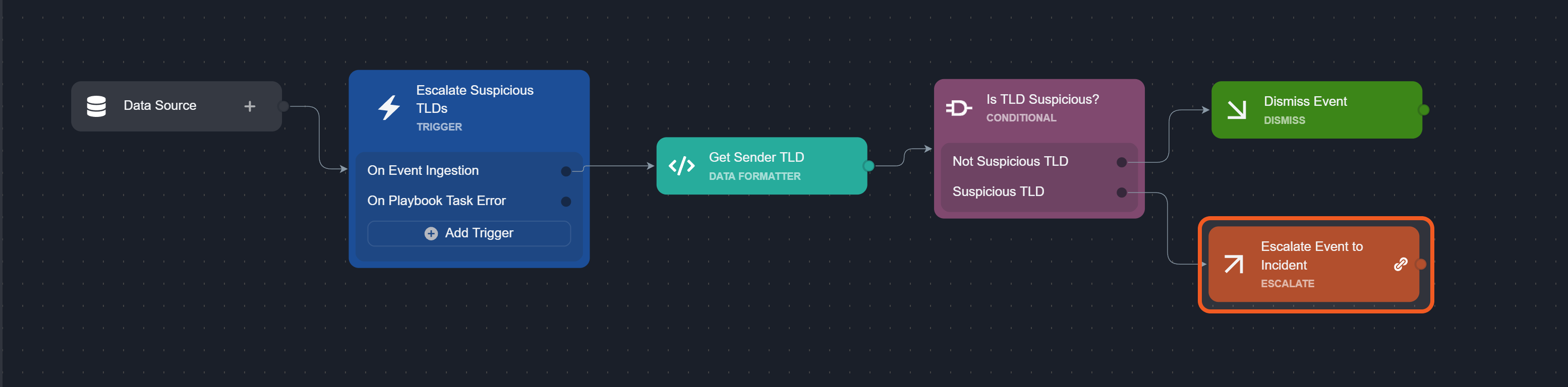Click the Dismiss Event output connector dot
This screenshot has width=1568, height=387.
point(1423,110)
